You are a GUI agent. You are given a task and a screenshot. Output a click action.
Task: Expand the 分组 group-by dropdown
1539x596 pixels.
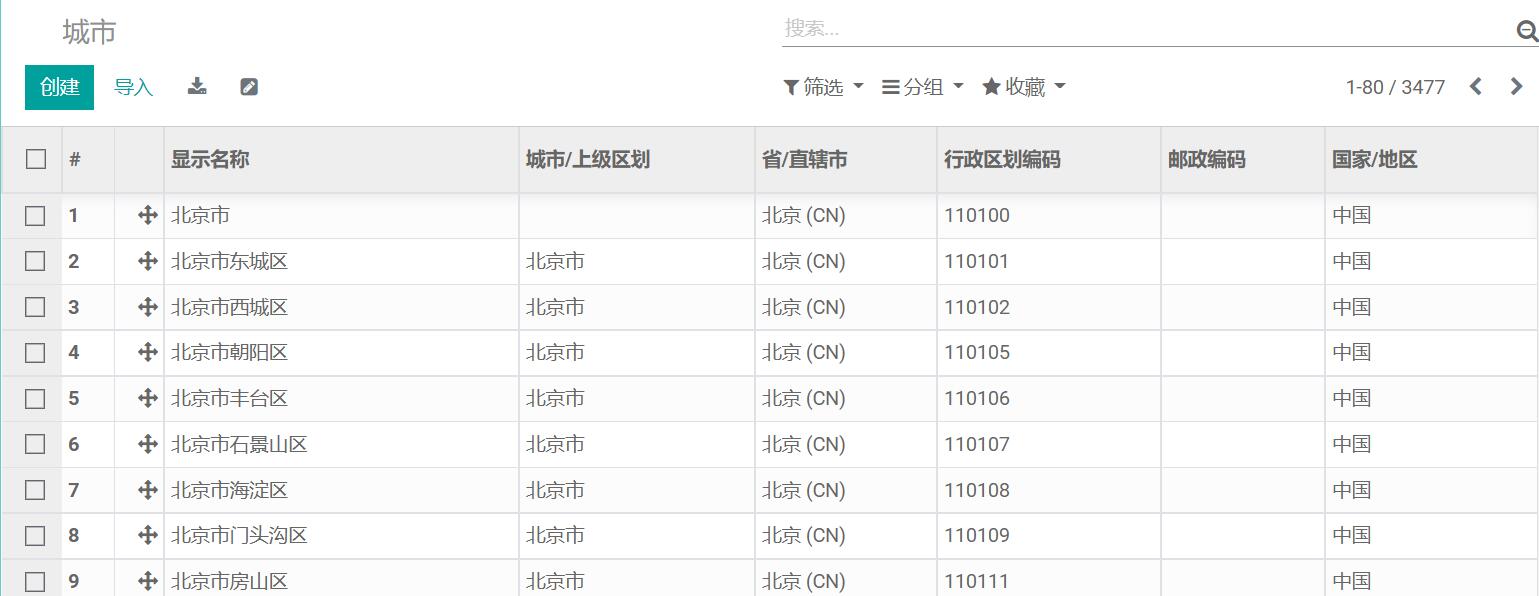pyautogui.click(x=923, y=87)
